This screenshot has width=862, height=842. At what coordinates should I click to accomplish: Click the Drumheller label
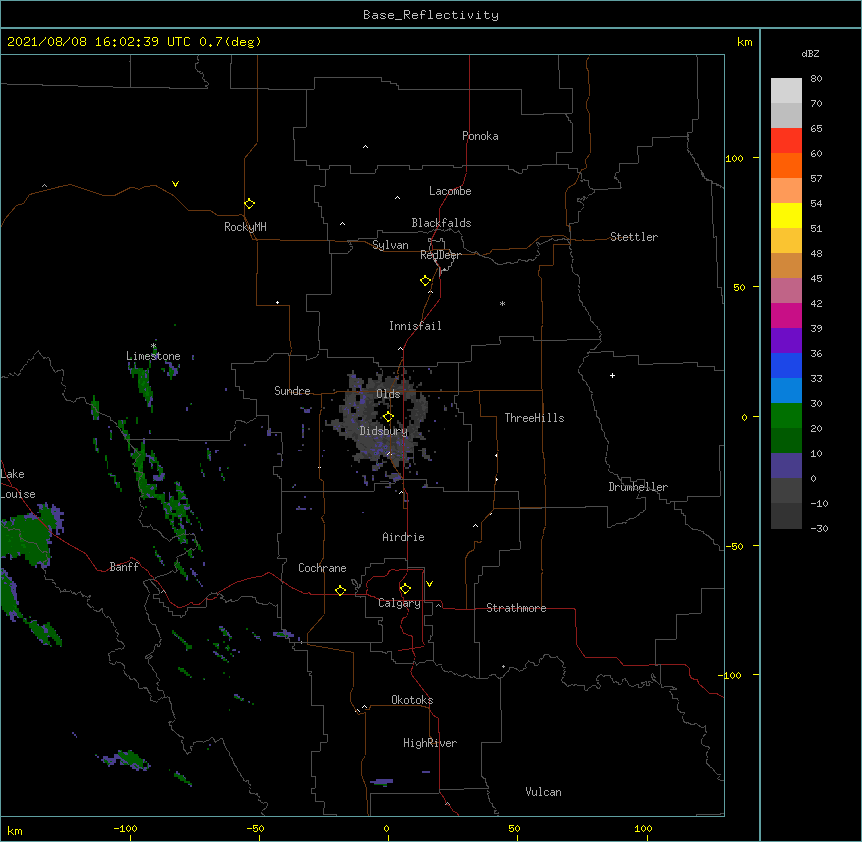click(638, 487)
